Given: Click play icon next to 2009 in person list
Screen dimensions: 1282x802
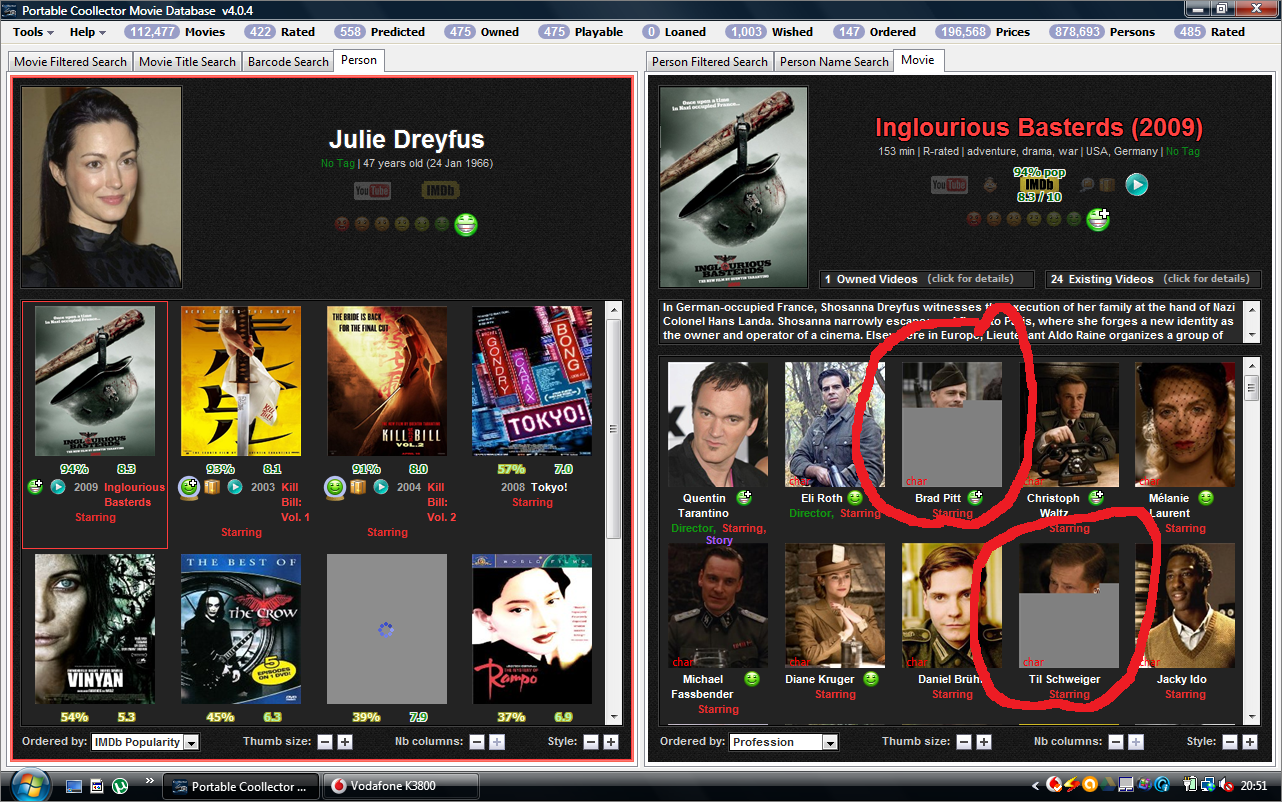Looking at the screenshot, I should pyautogui.click(x=58, y=487).
